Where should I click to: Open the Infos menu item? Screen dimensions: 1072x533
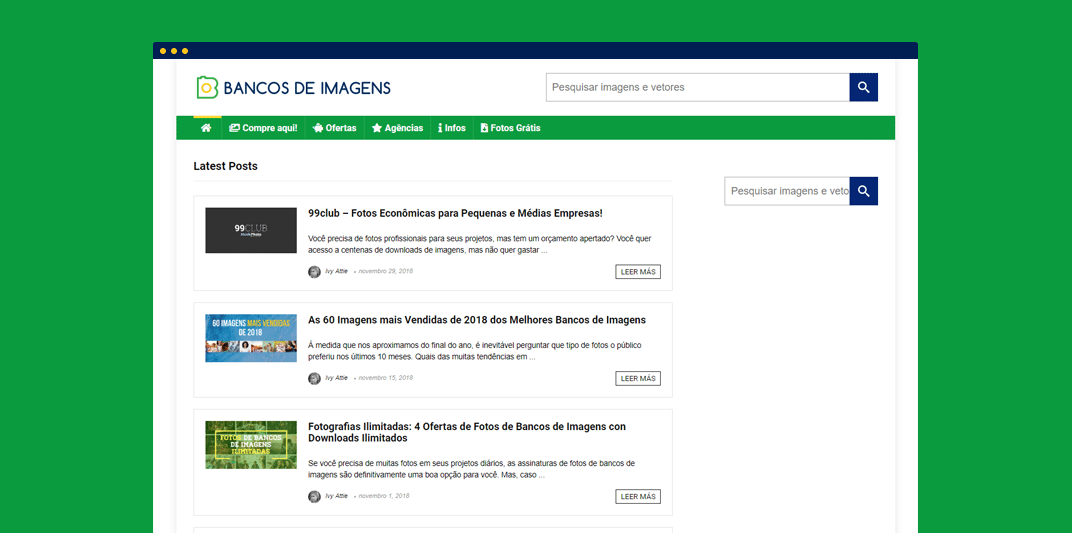pos(452,128)
